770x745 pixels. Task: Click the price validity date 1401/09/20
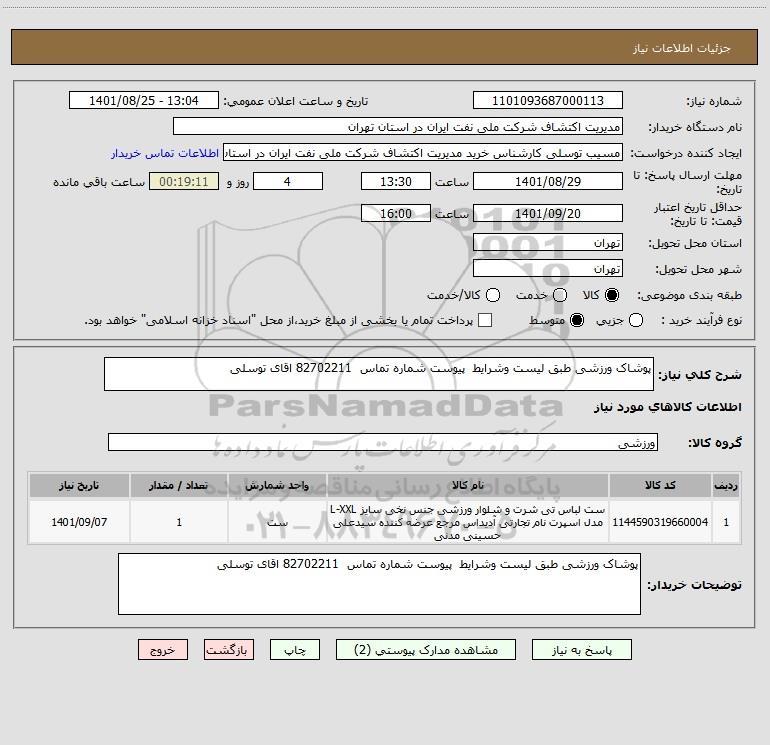click(548, 213)
